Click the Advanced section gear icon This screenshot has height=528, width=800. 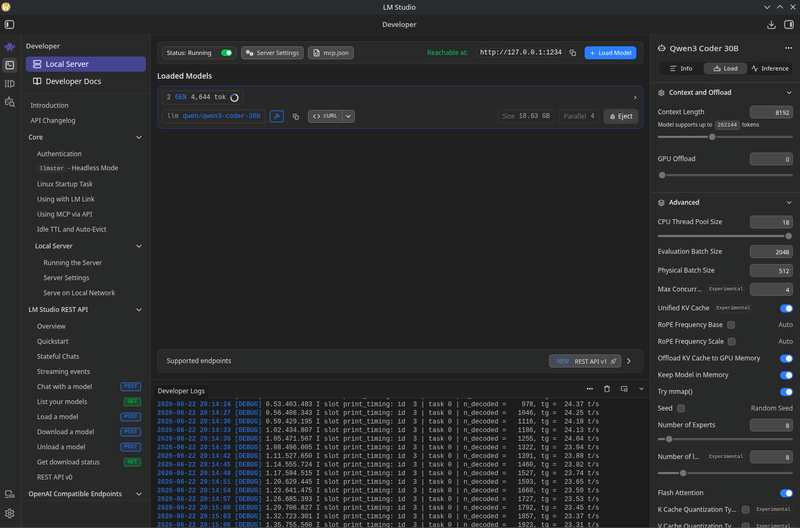(661, 203)
